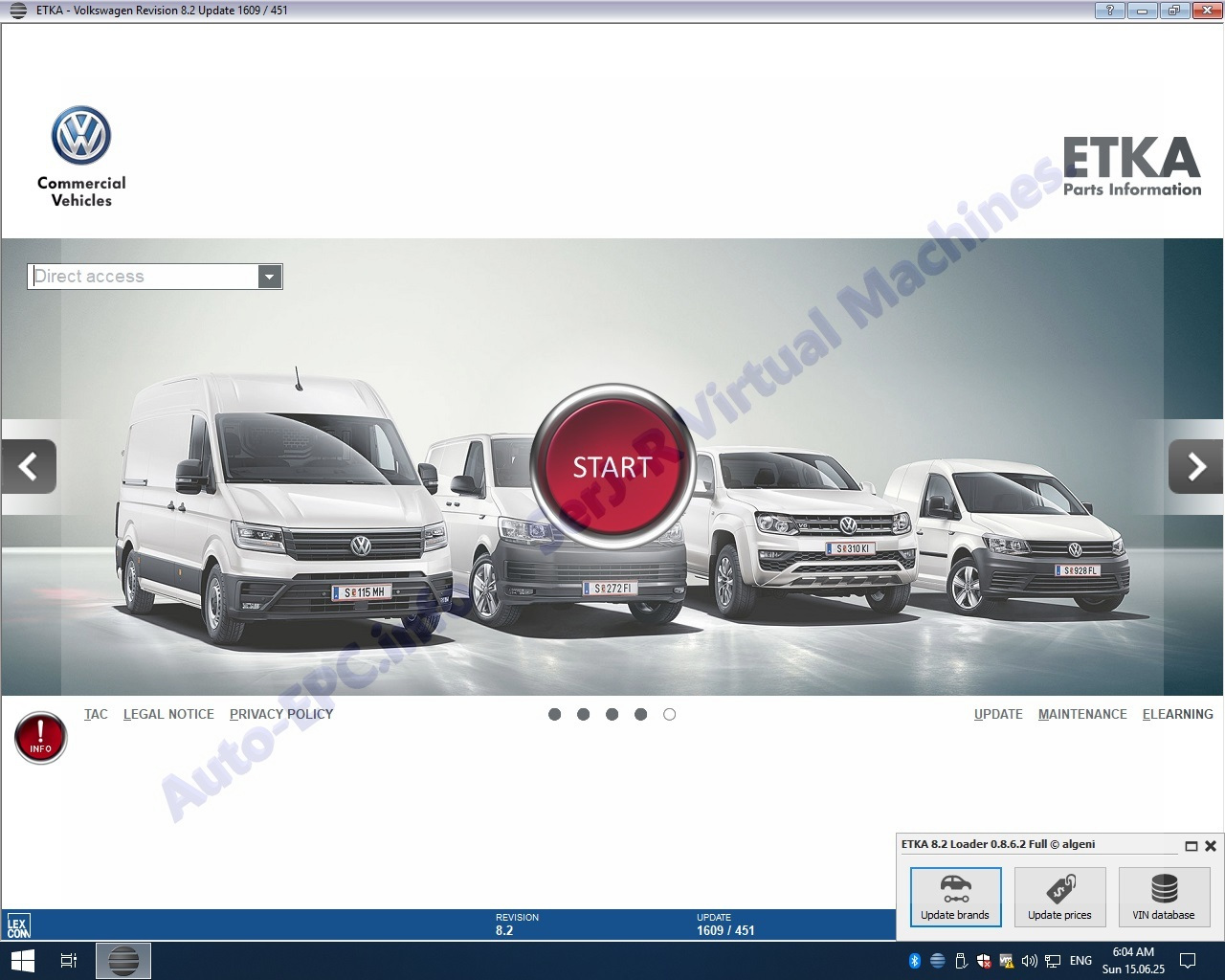Open the Windows Start menu
Screen dimensions: 1225x980
point(22,960)
